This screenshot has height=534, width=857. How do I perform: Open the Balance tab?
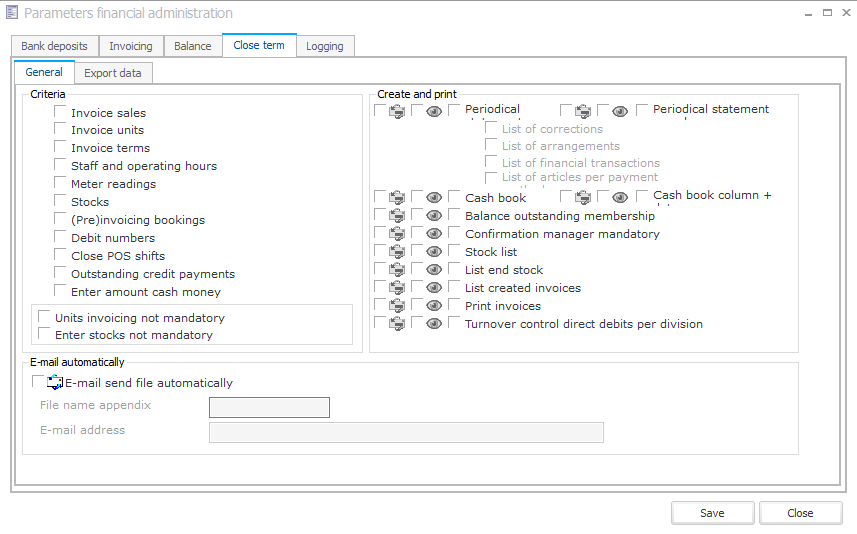coord(193,46)
